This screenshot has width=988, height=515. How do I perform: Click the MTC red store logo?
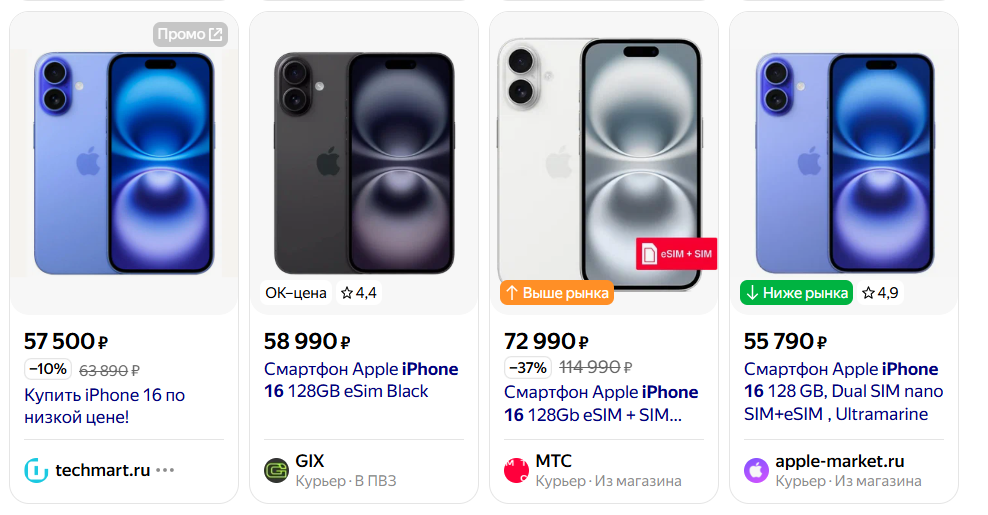(x=516, y=470)
